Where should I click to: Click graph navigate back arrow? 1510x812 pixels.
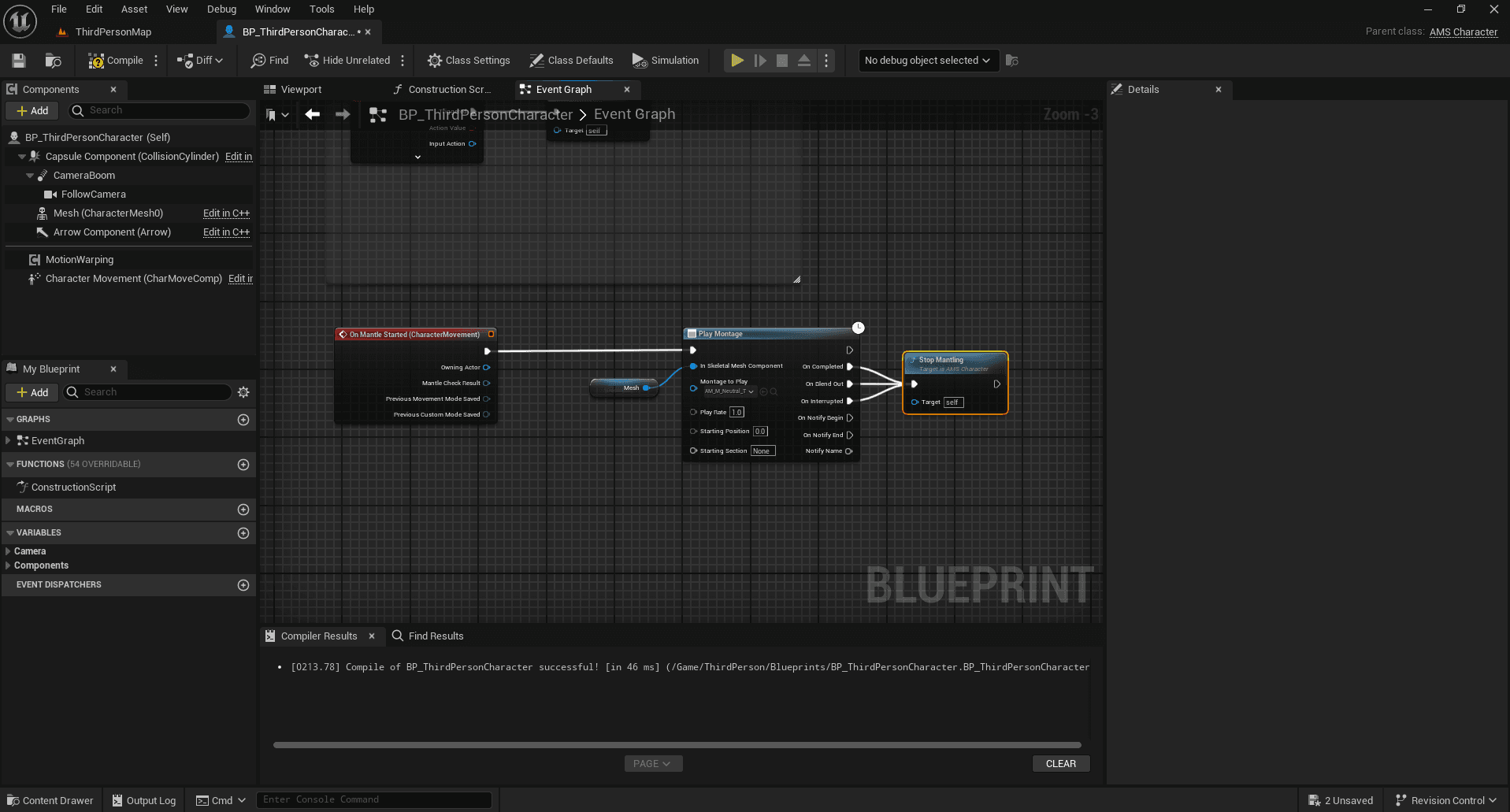[313, 115]
